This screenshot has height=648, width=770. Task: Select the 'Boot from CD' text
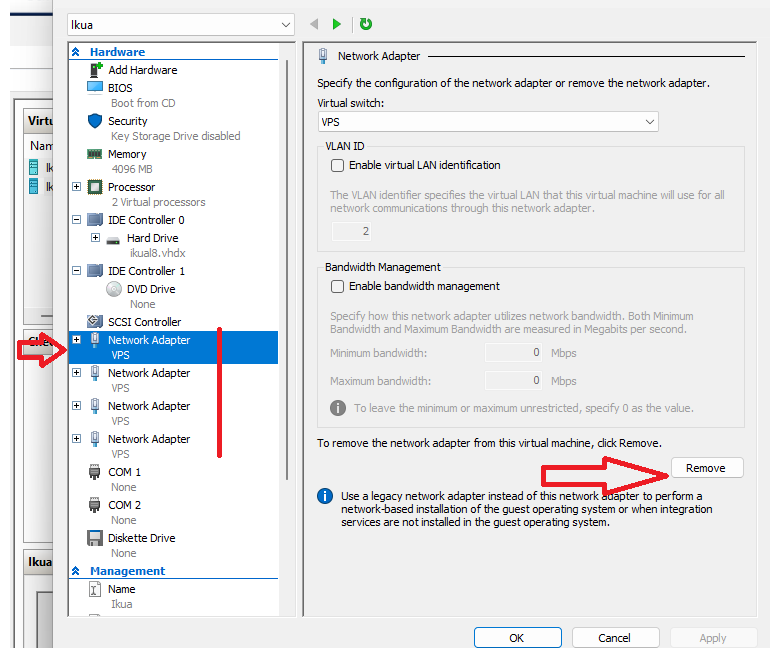(143, 103)
